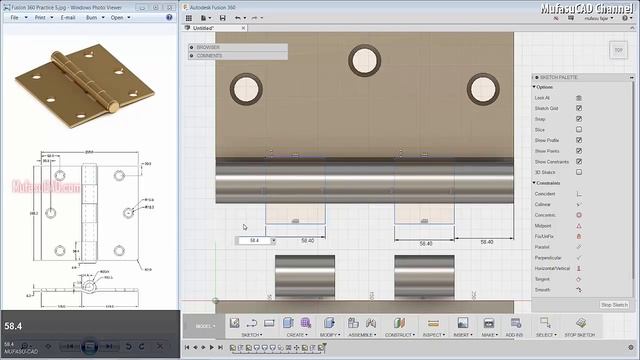Open timeline settings gear icon

pos(631,347)
